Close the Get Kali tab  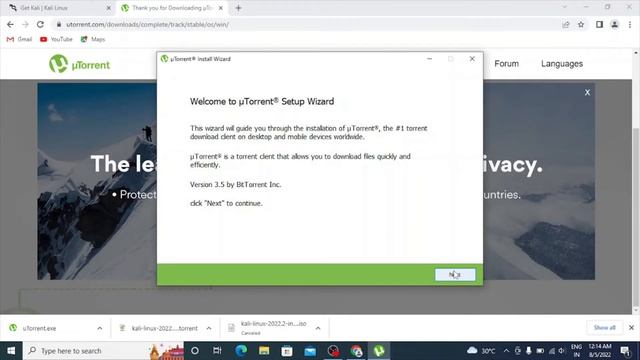pyautogui.click(x=109, y=8)
